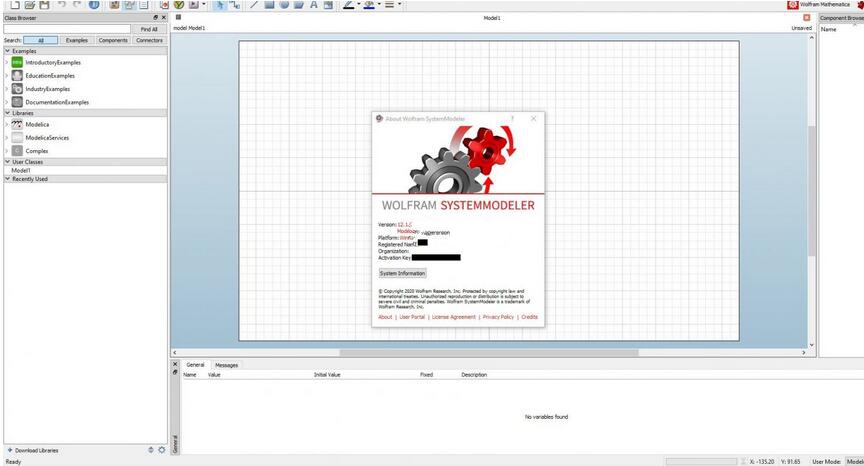Open the line style dropdown arrow
This screenshot has height=466, width=864.
[399, 4]
